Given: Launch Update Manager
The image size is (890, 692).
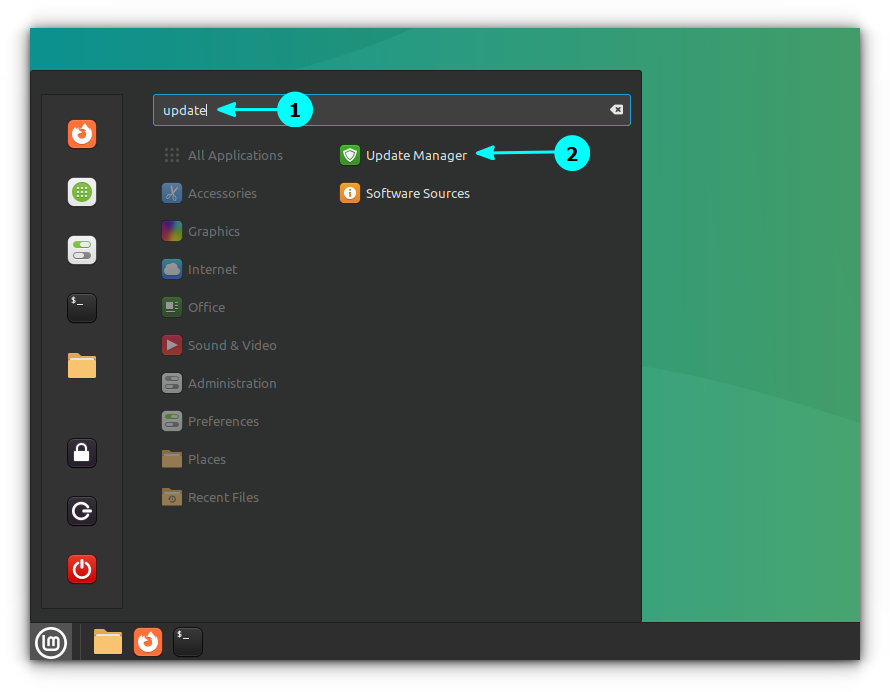Looking at the screenshot, I should click(417, 155).
